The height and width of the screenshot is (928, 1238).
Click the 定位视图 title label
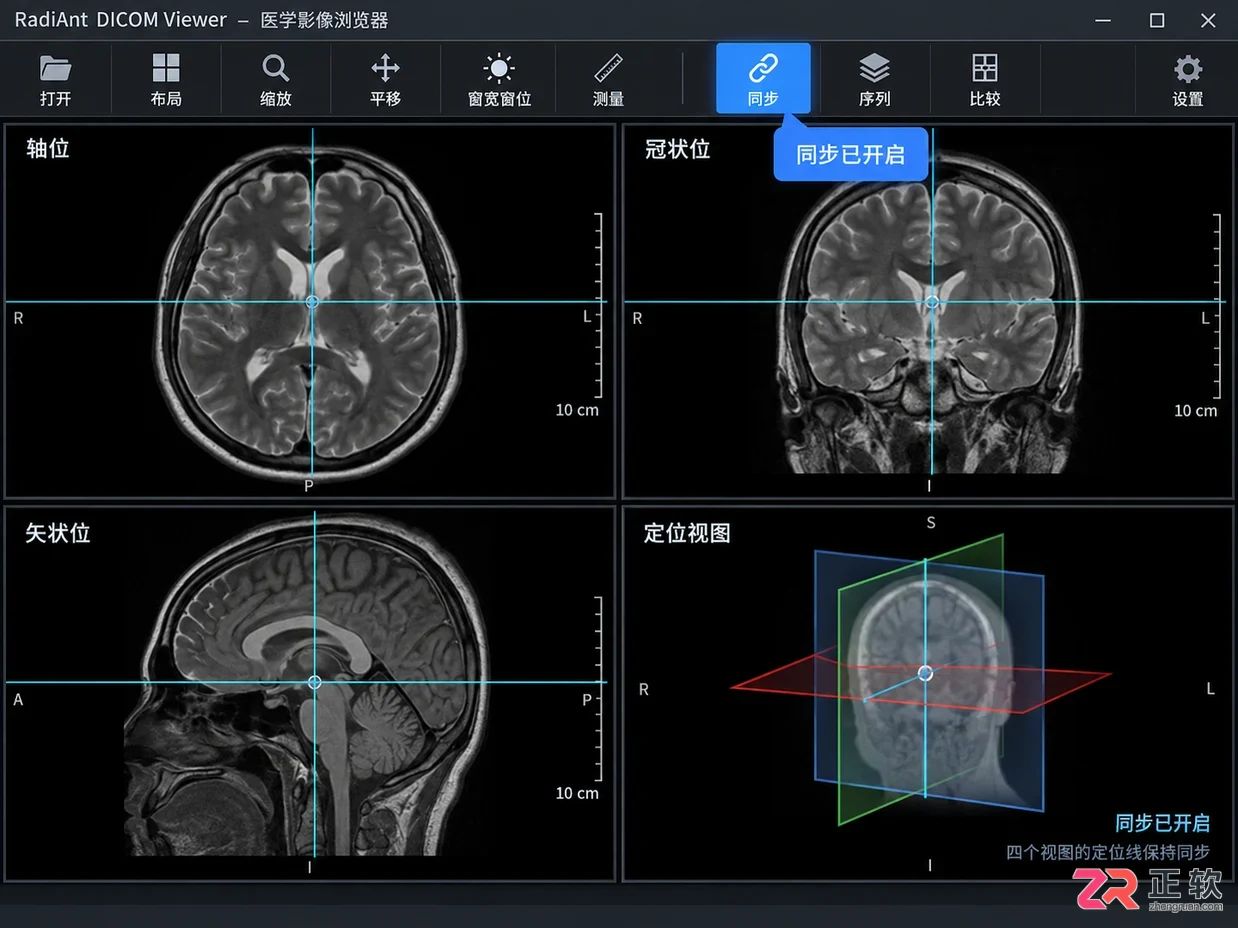click(687, 533)
